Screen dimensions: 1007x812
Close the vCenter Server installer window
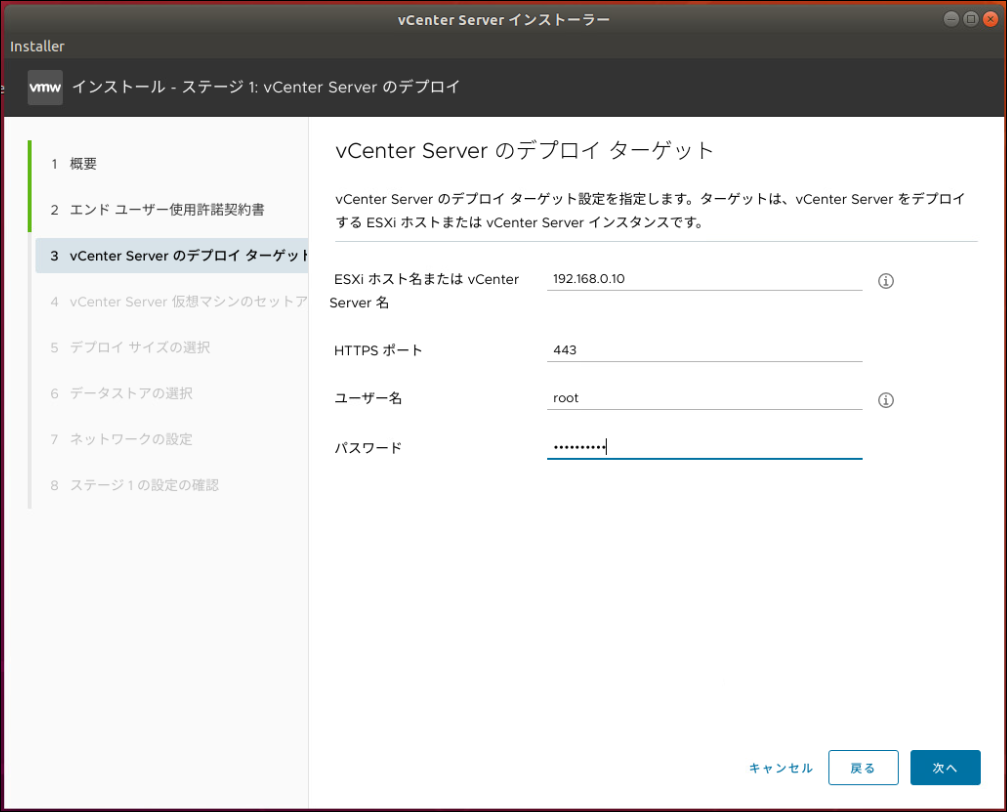(x=991, y=19)
